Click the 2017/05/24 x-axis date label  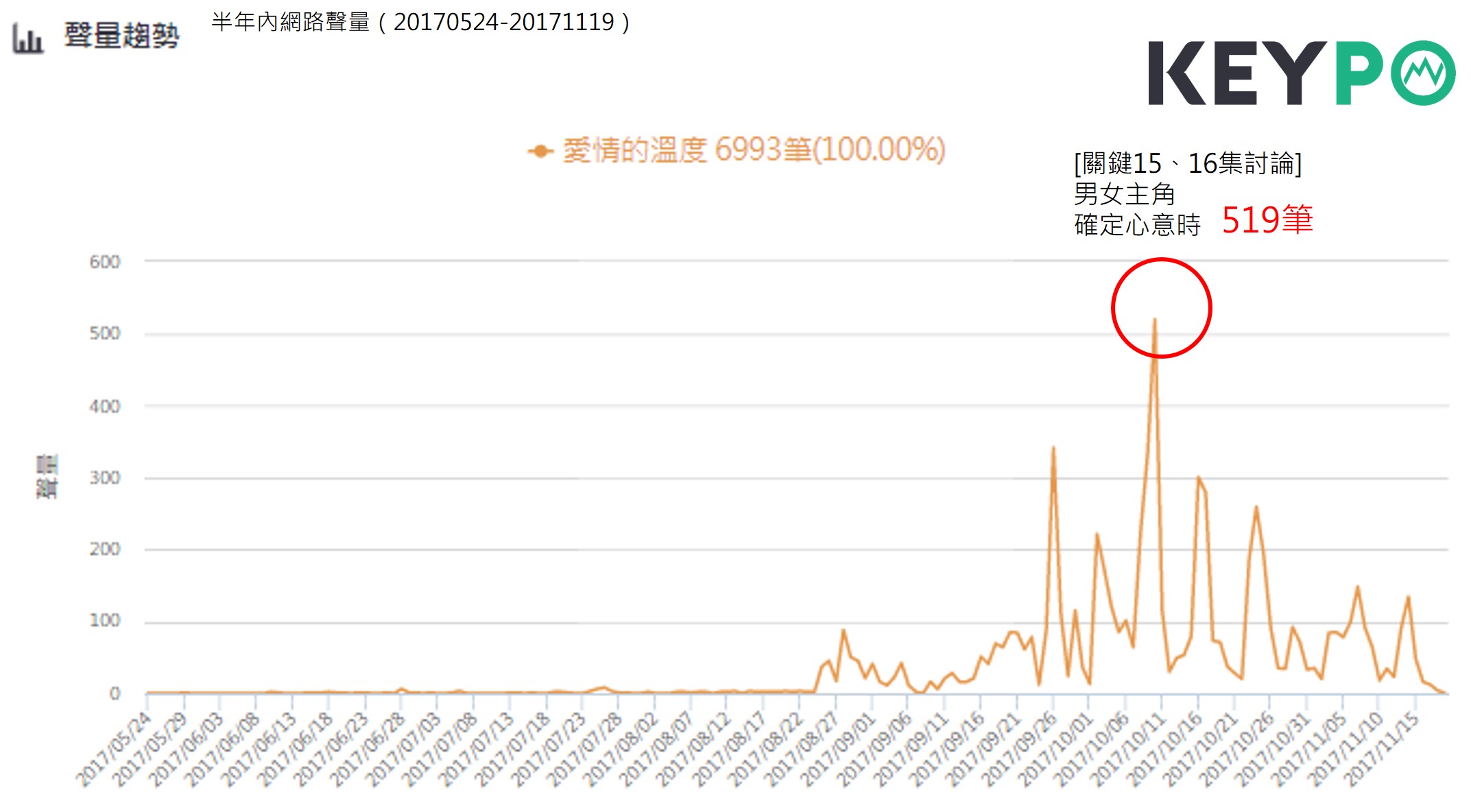point(115,749)
